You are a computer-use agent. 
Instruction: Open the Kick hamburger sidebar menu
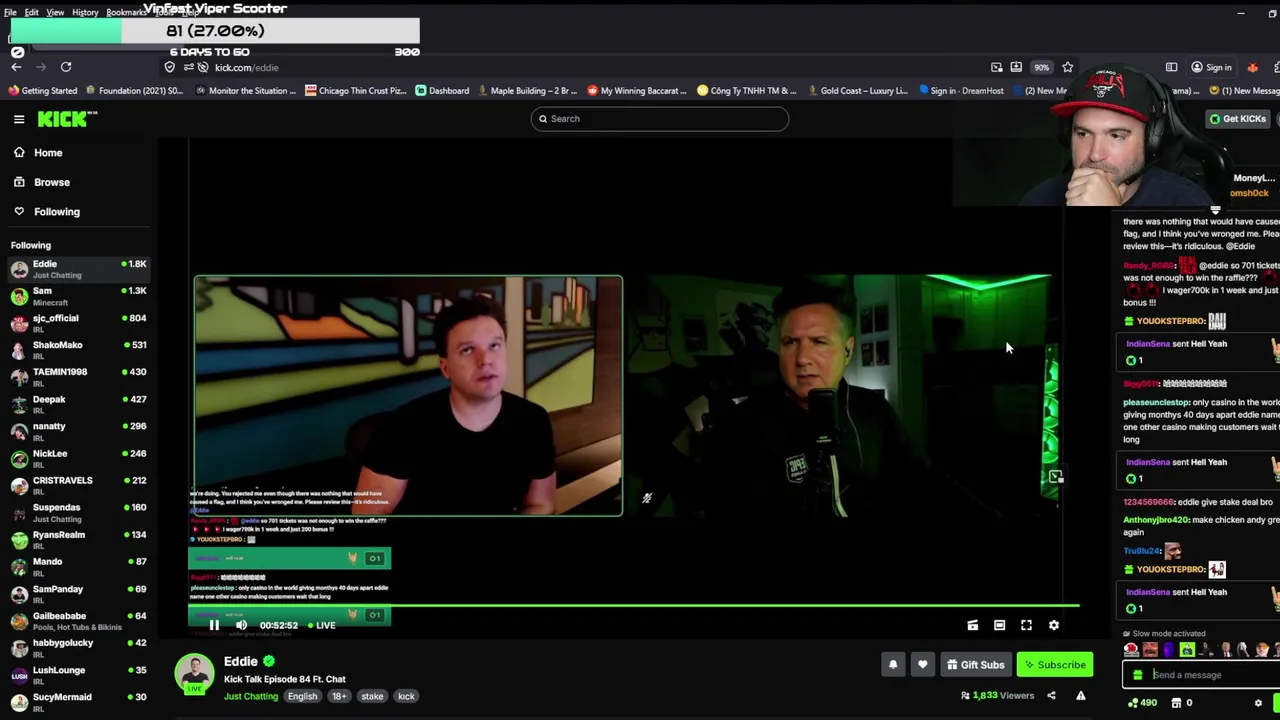[19, 119]
